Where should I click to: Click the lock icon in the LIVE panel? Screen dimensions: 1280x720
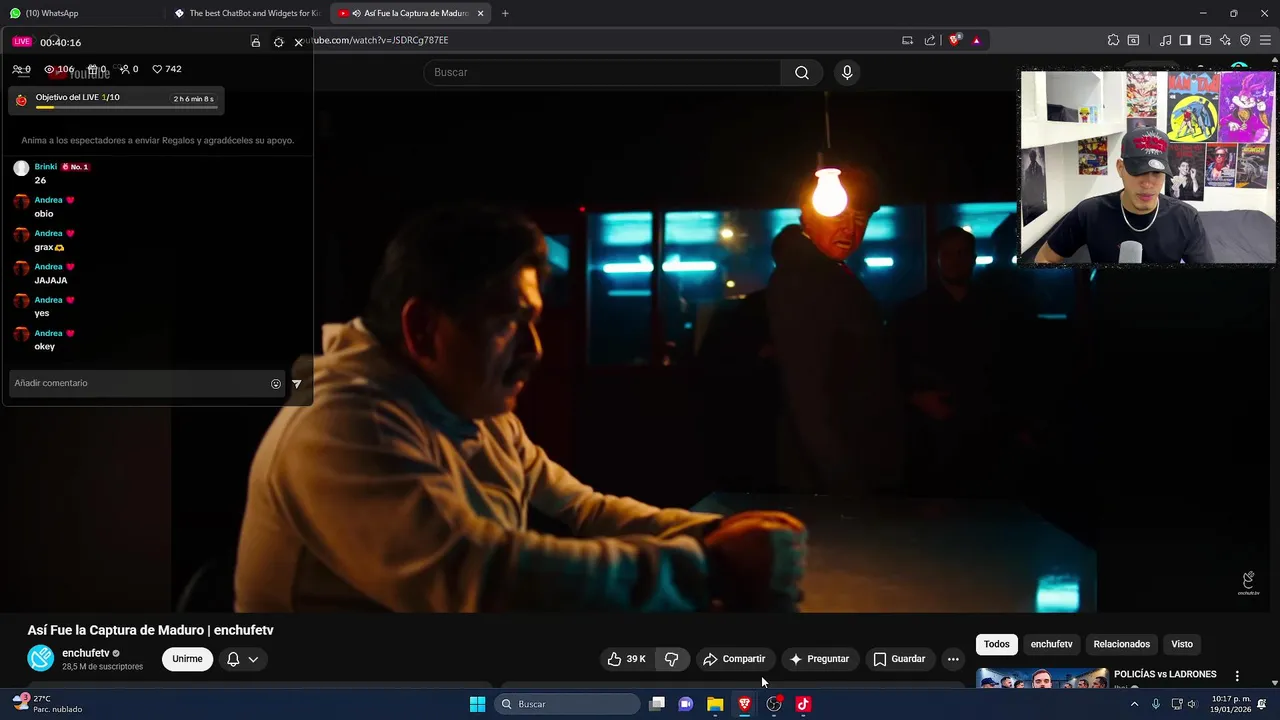[255, 42]
